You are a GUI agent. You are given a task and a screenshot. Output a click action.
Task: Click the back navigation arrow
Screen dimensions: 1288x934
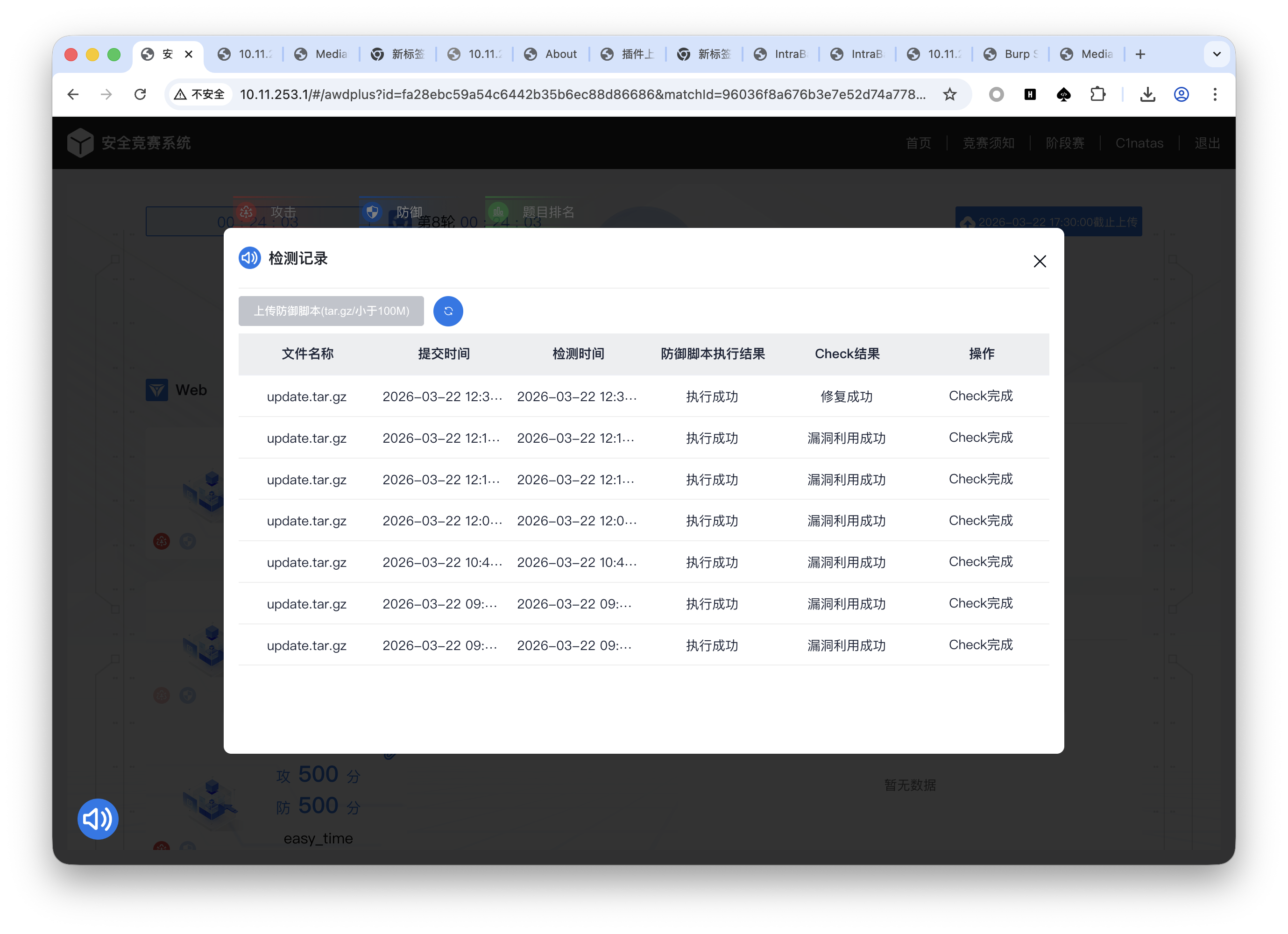[73, 94]
